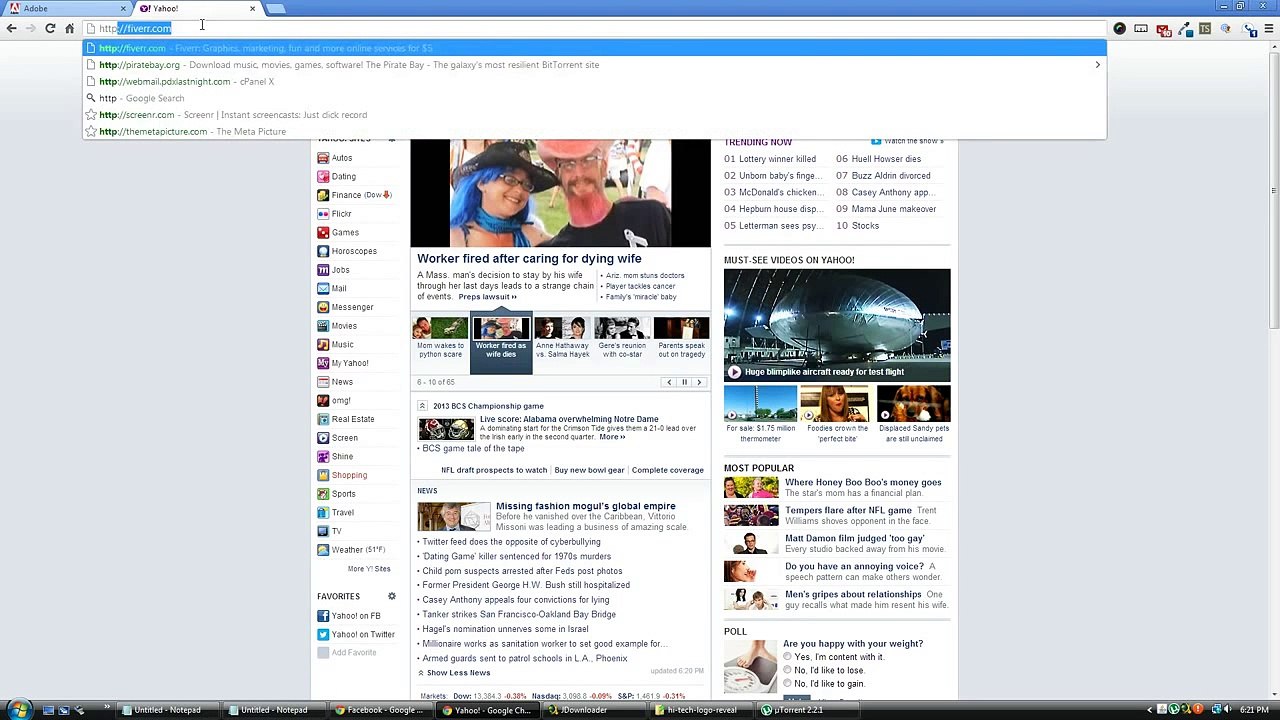Open Horoscopes in Yahoo sites
1280x720 pixels.
(x=354, y=251)
